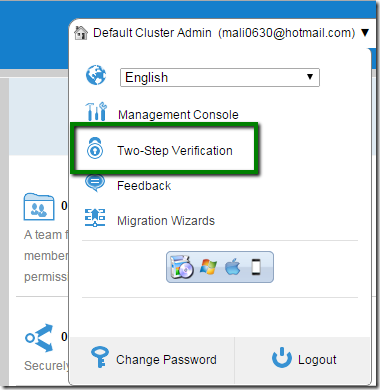Click the mali0630@hotmail.com email text
The image size is (380, 390).
click(287, 33)
